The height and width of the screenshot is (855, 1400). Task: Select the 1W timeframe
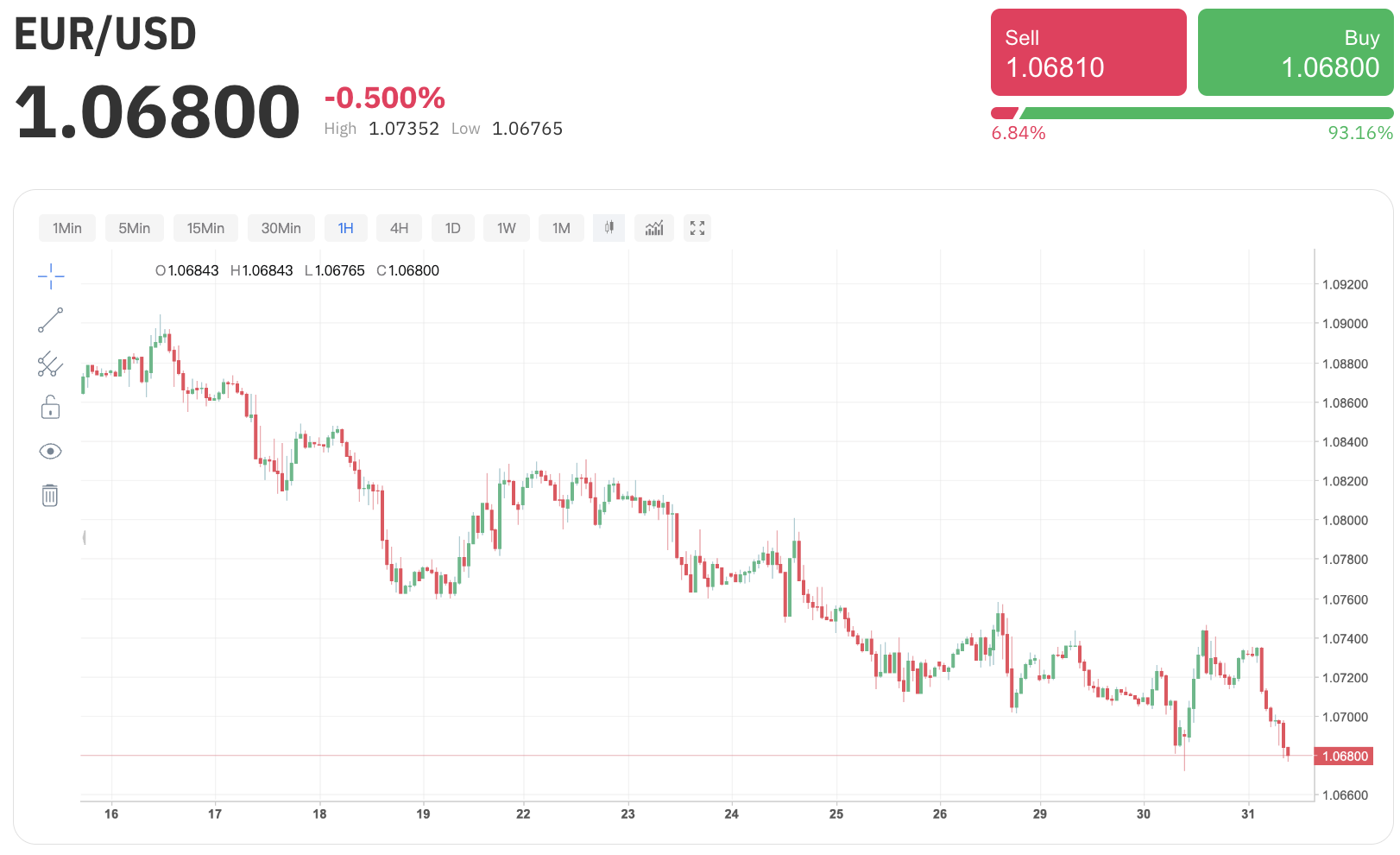click(x=506, y=228)
